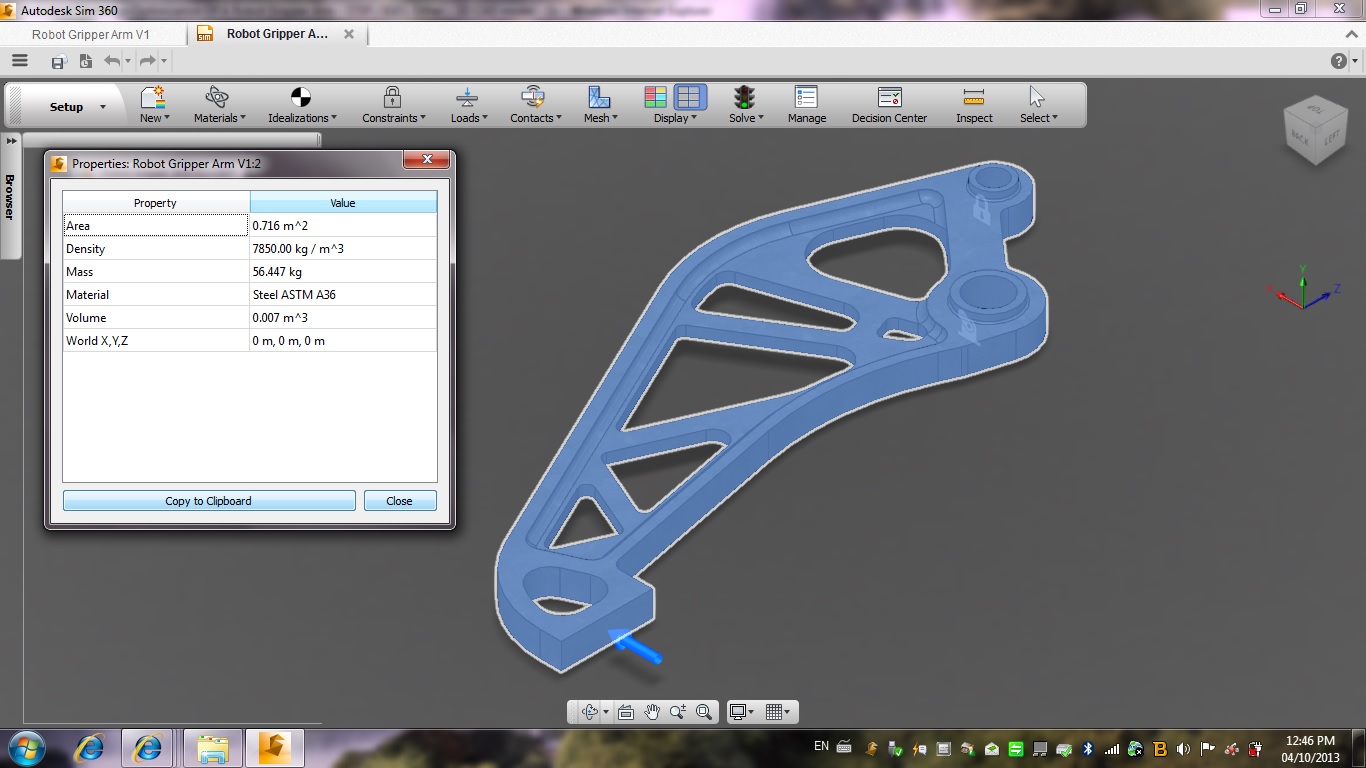The width and height of the screenshot is (1366, 768).
Task: Click the Autodesk Sim 360 taskbar button
Action: pyautogui.click(x=274, y=748)
